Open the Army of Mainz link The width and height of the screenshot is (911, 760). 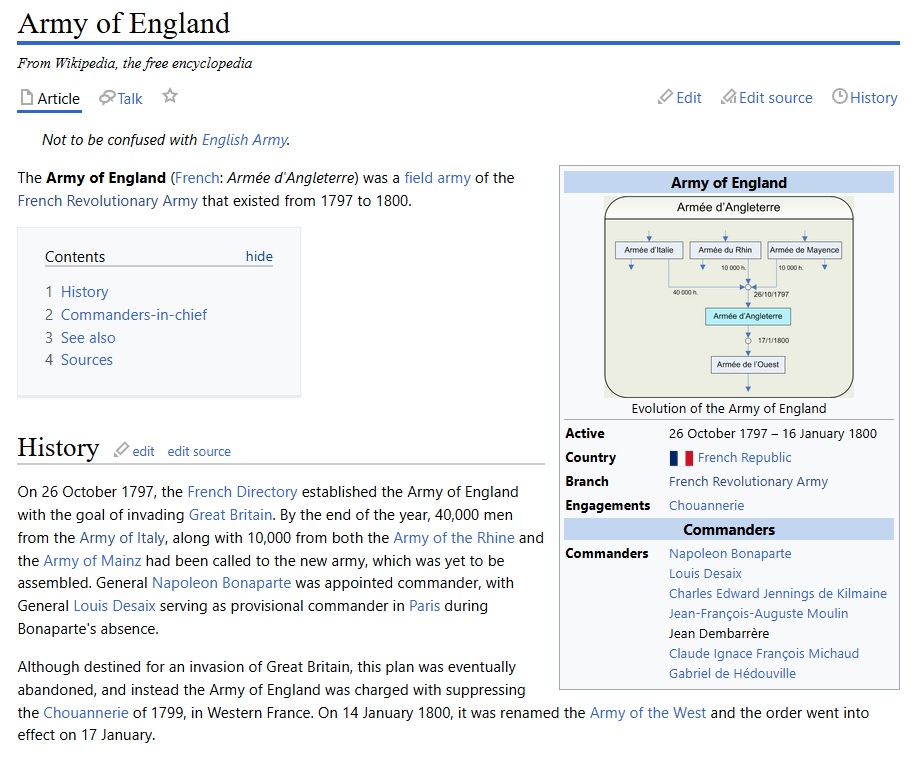pos(92,561)
